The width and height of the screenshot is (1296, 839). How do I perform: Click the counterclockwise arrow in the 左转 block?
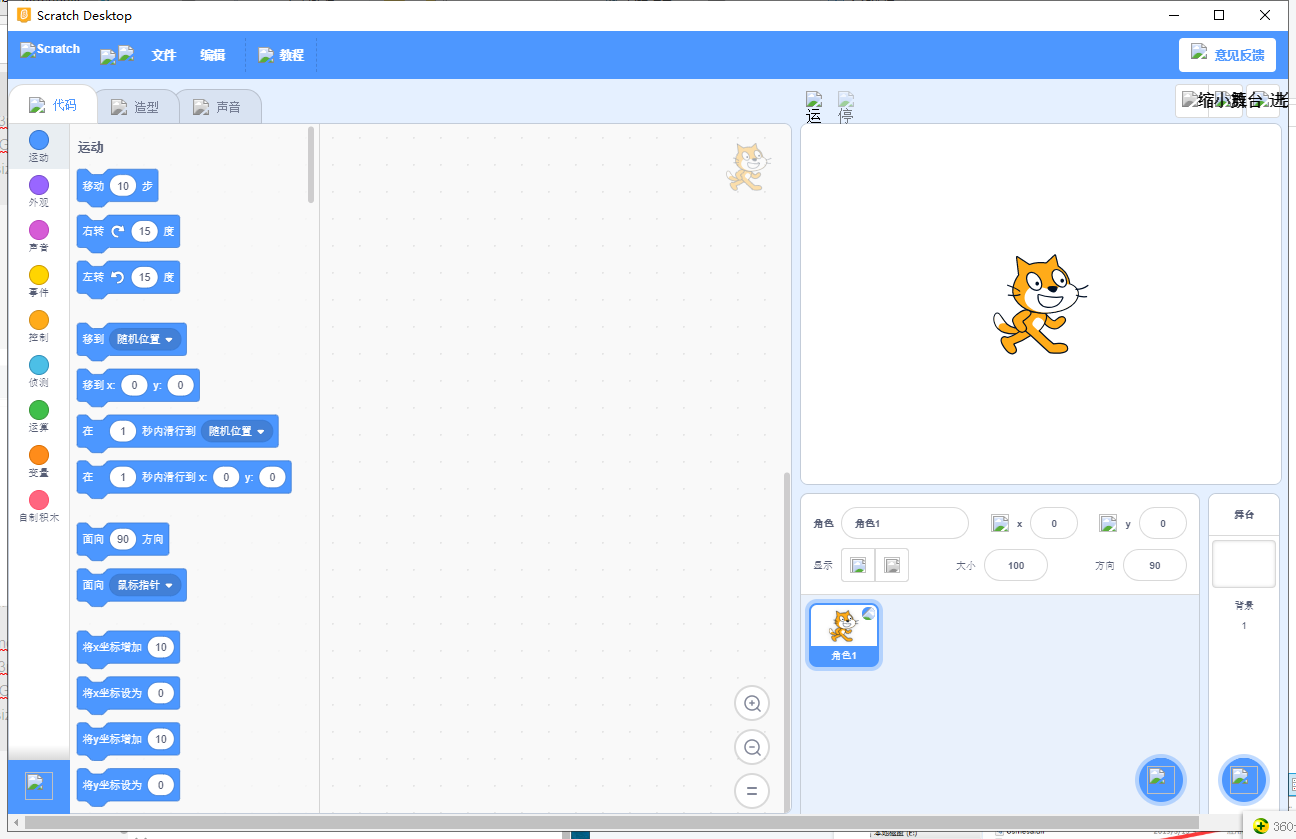coord(117,277)
